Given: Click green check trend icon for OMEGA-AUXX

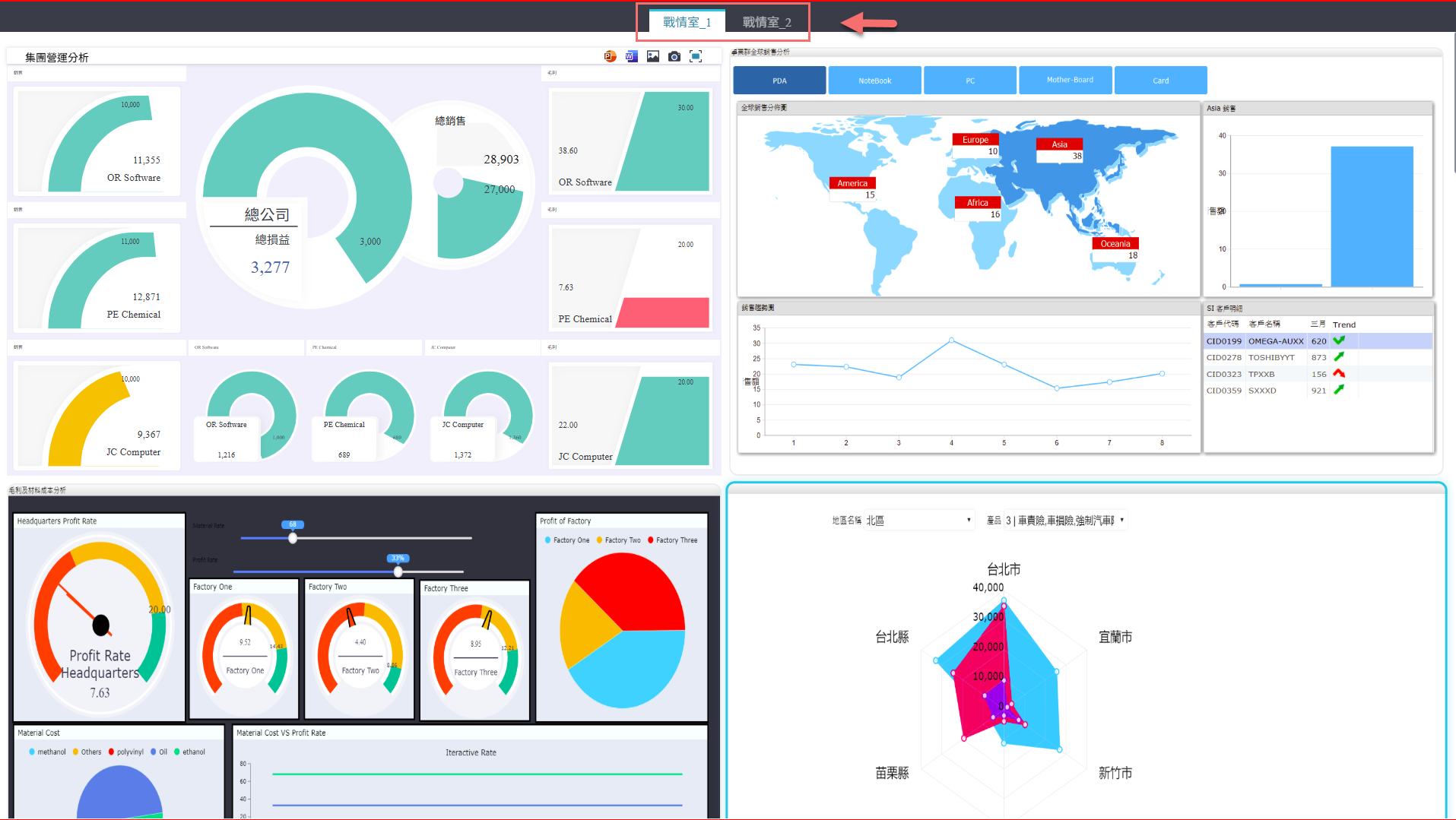Looking at the screenshot, I should [1339, 341].
